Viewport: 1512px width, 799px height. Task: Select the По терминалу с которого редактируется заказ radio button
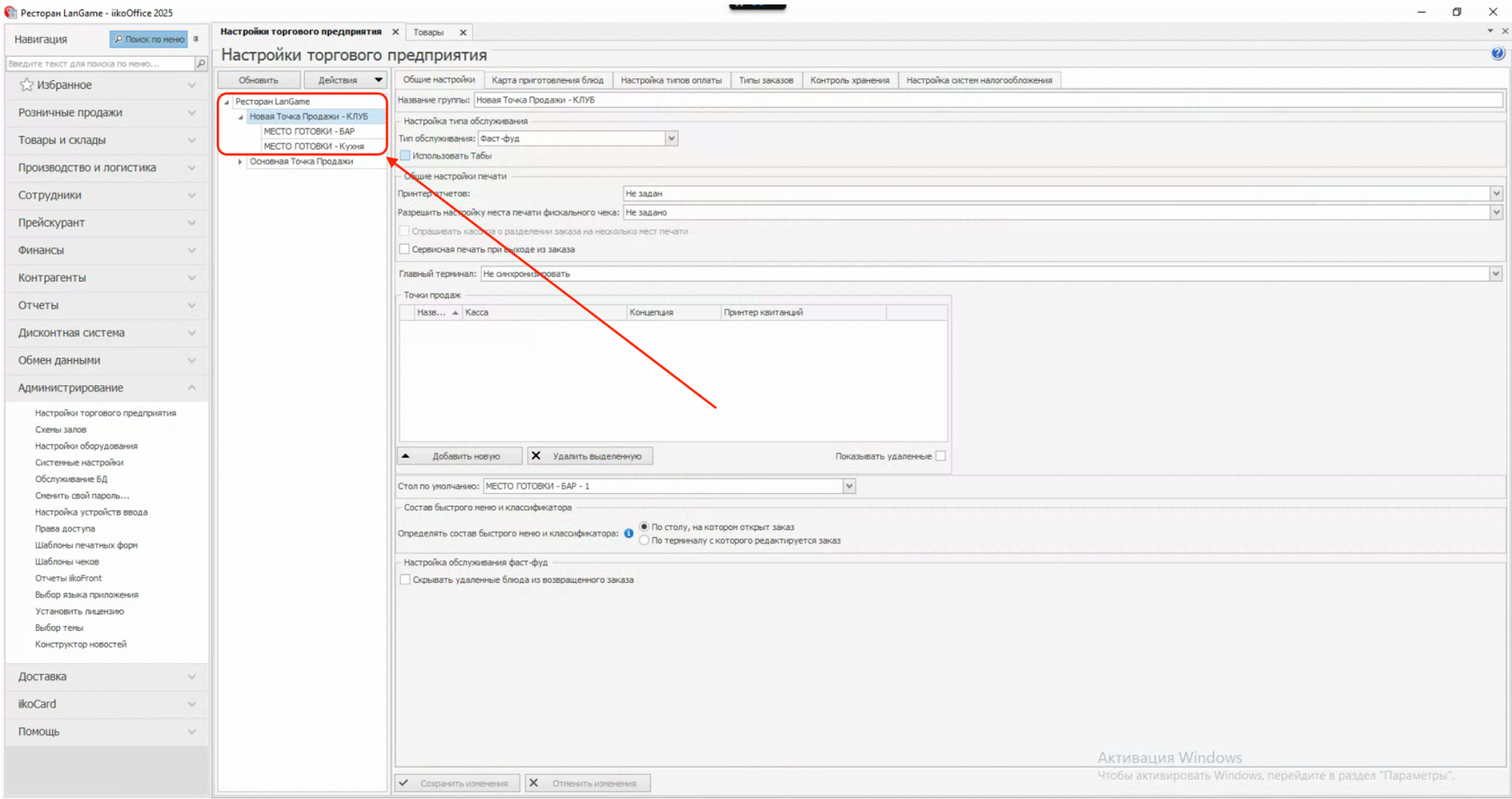click(644, 541)
